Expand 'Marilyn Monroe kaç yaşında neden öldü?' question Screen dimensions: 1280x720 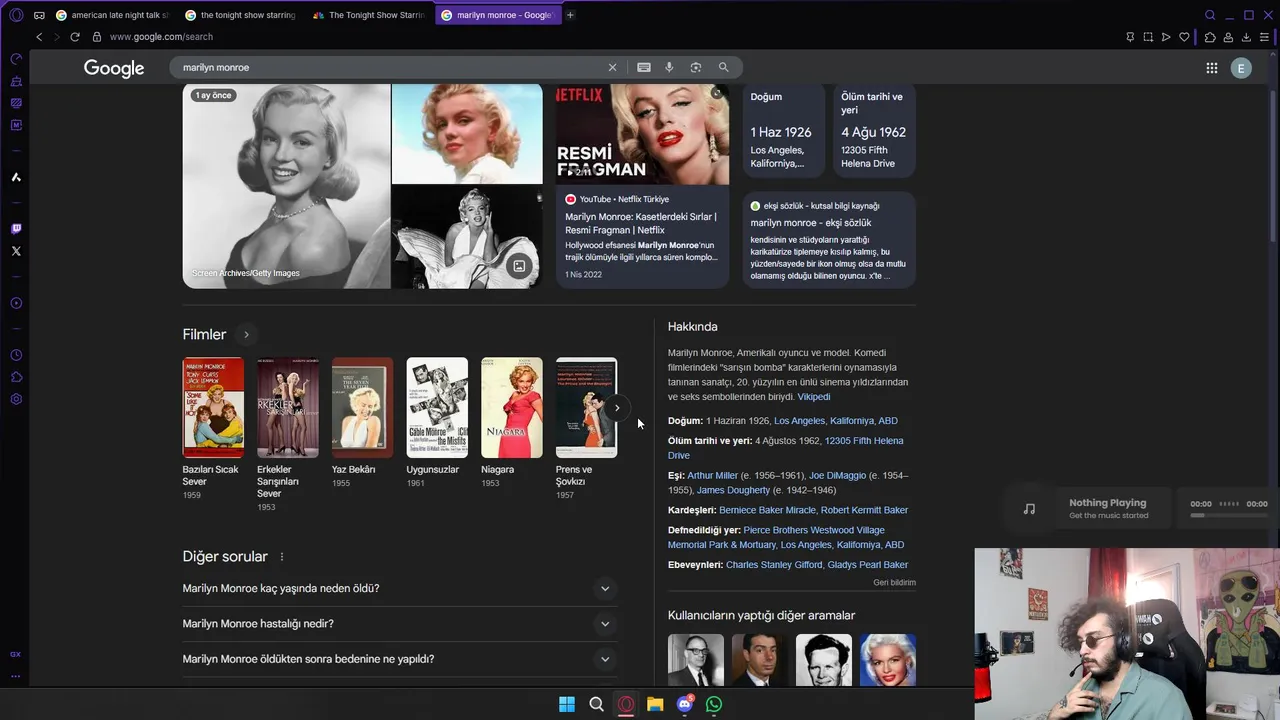[400, 588]
